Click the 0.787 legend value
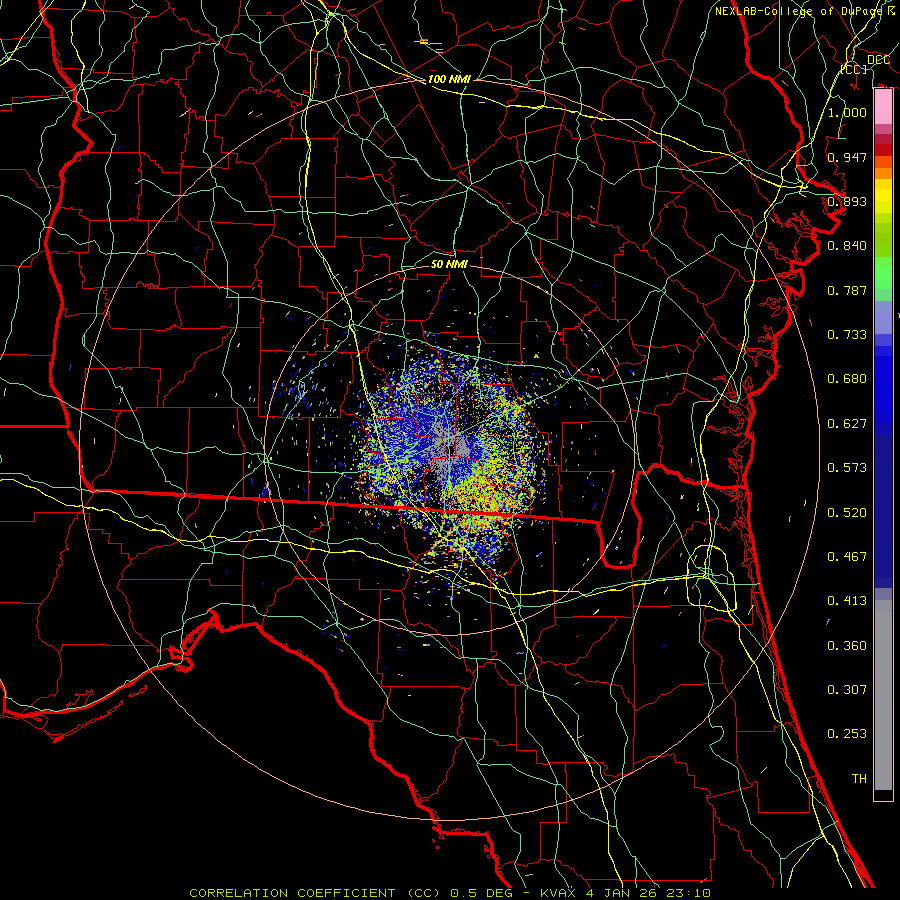The height and width of the screenshot is (900, 900). [x=847, y=290]
